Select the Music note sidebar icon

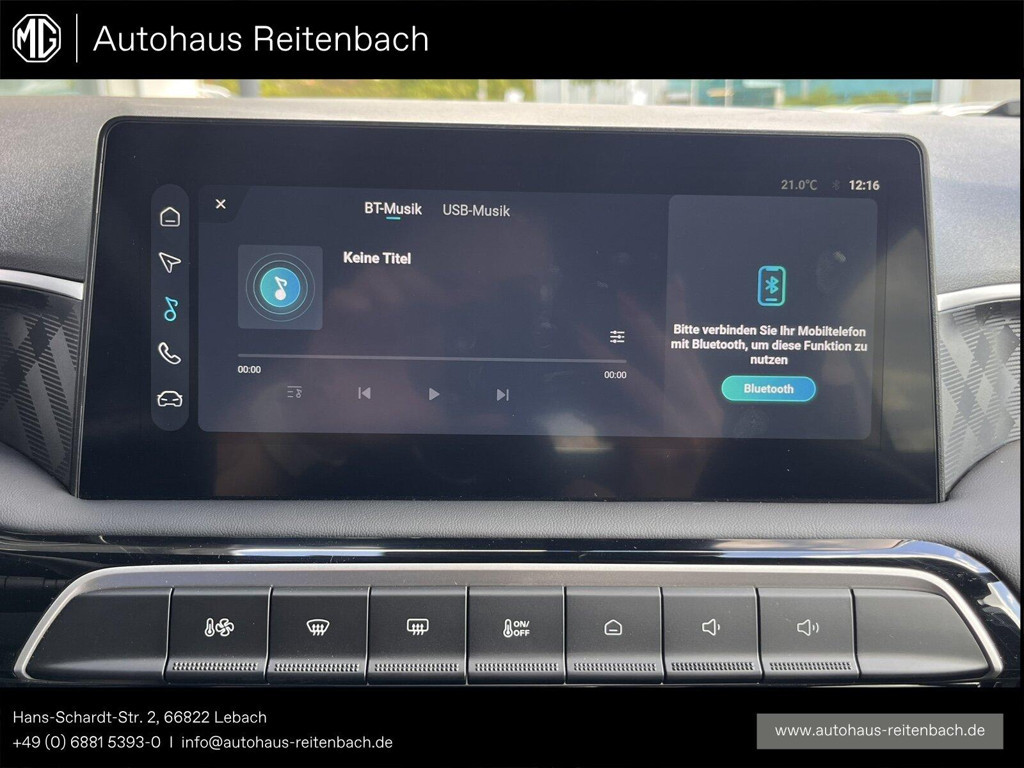tap(170, 309)
